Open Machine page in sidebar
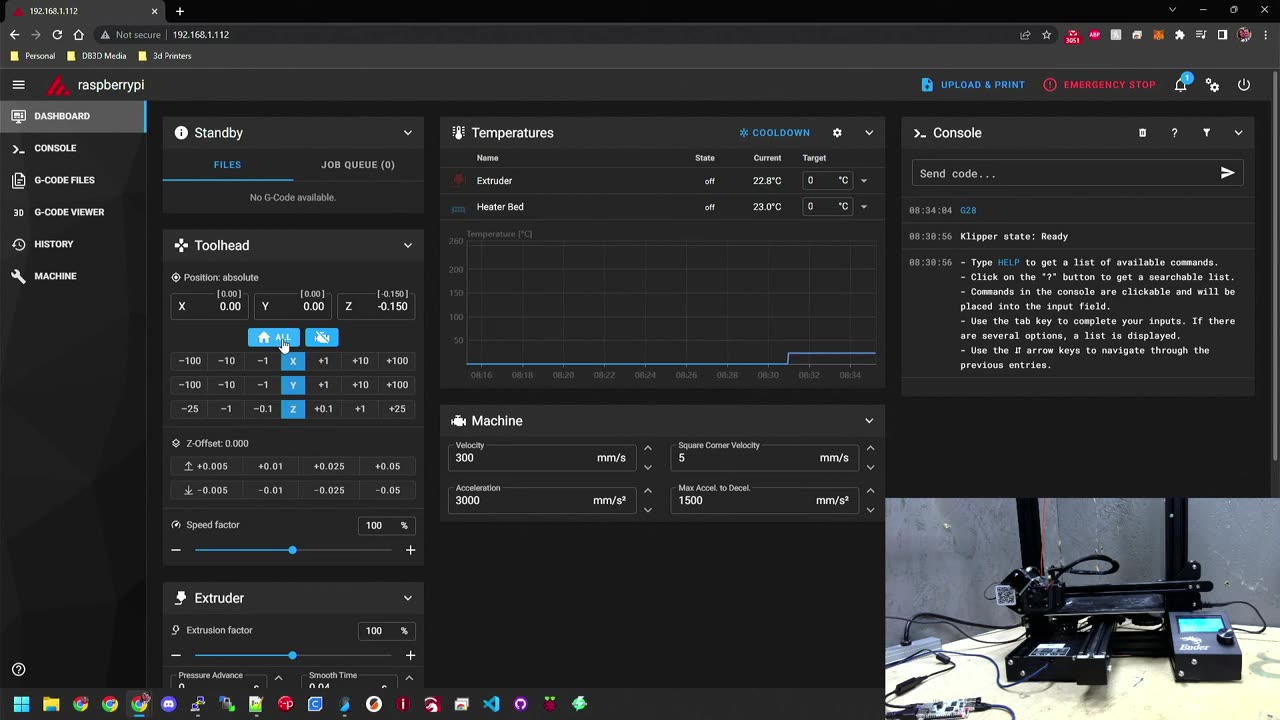This screenshot has width=1280, height=720. click(x=72, y=276)
